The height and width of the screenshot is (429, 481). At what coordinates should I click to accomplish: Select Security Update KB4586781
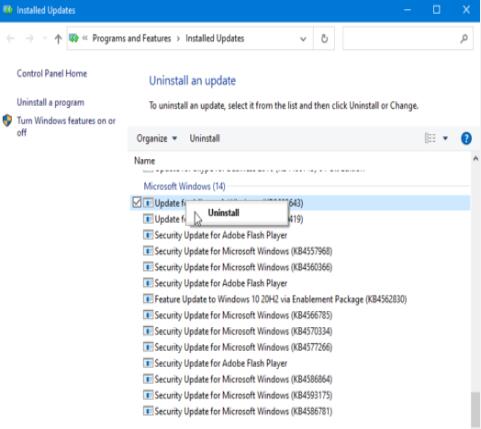coord(237,411)
